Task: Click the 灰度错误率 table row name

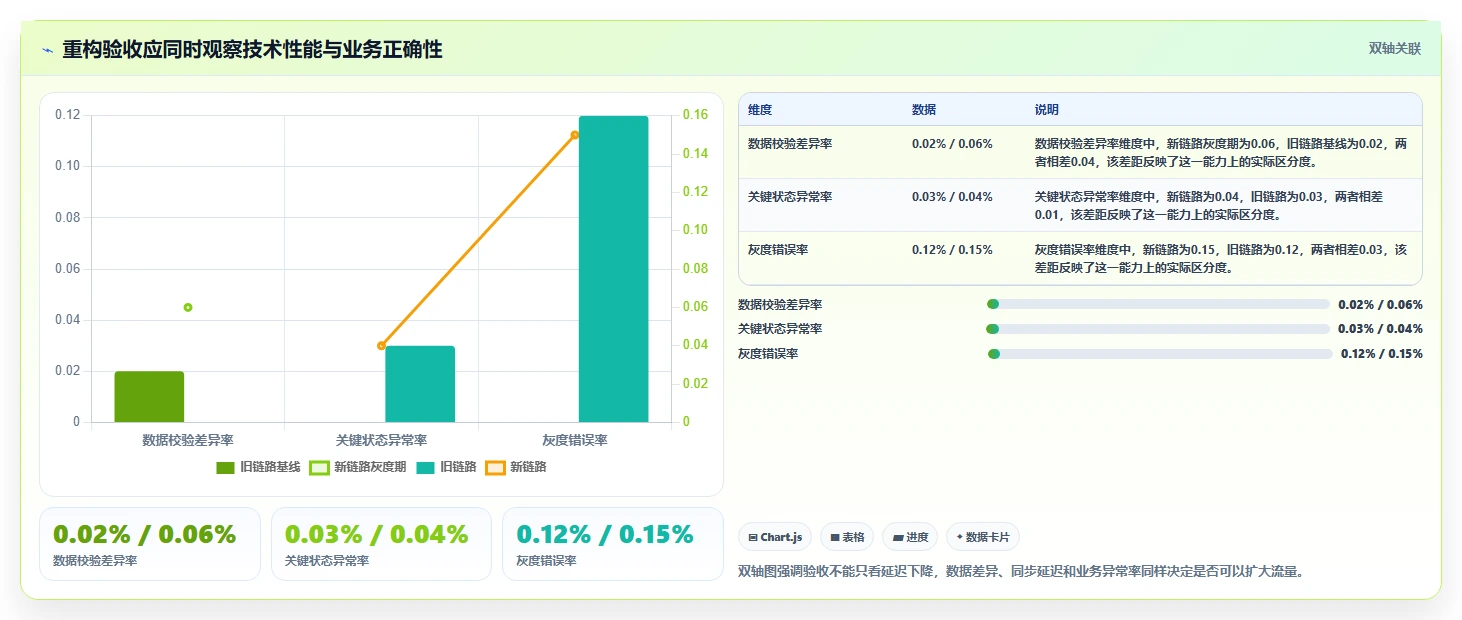Action: (x=778, y=250)
